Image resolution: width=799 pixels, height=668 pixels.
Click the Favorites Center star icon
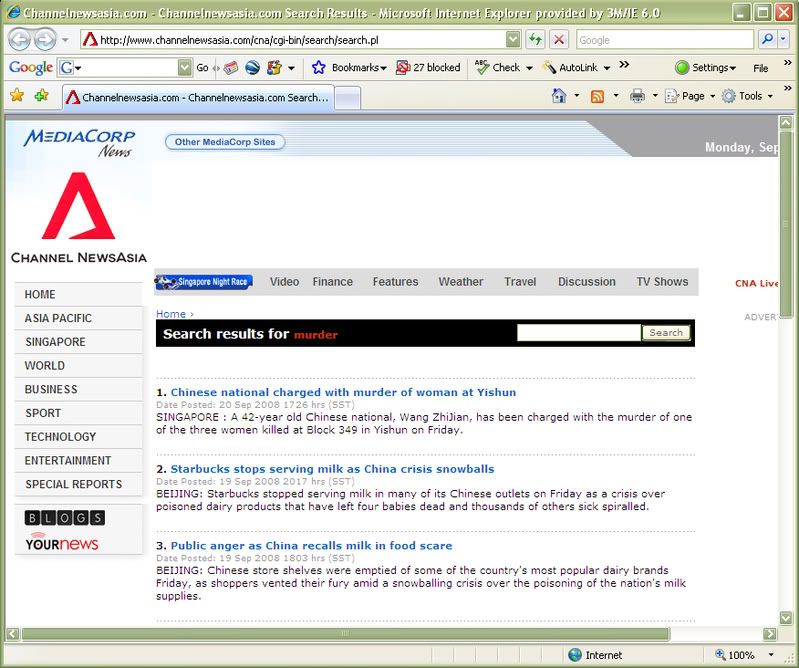[17, 96]
